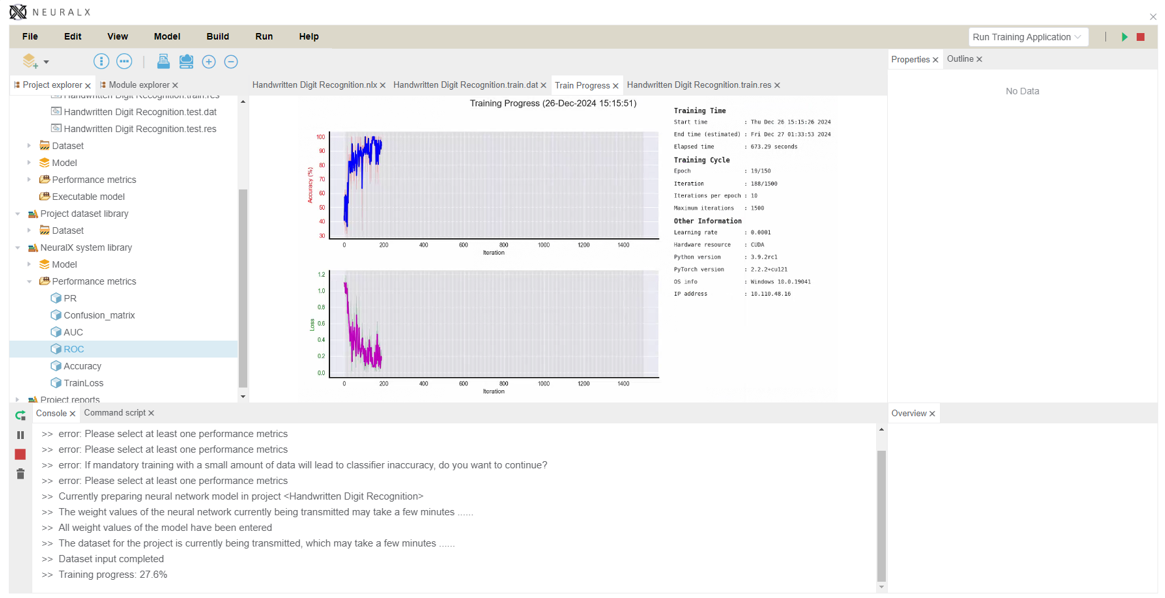
Task: Click the vertical dots circle toolbar icon
Action: click(101, 62)
